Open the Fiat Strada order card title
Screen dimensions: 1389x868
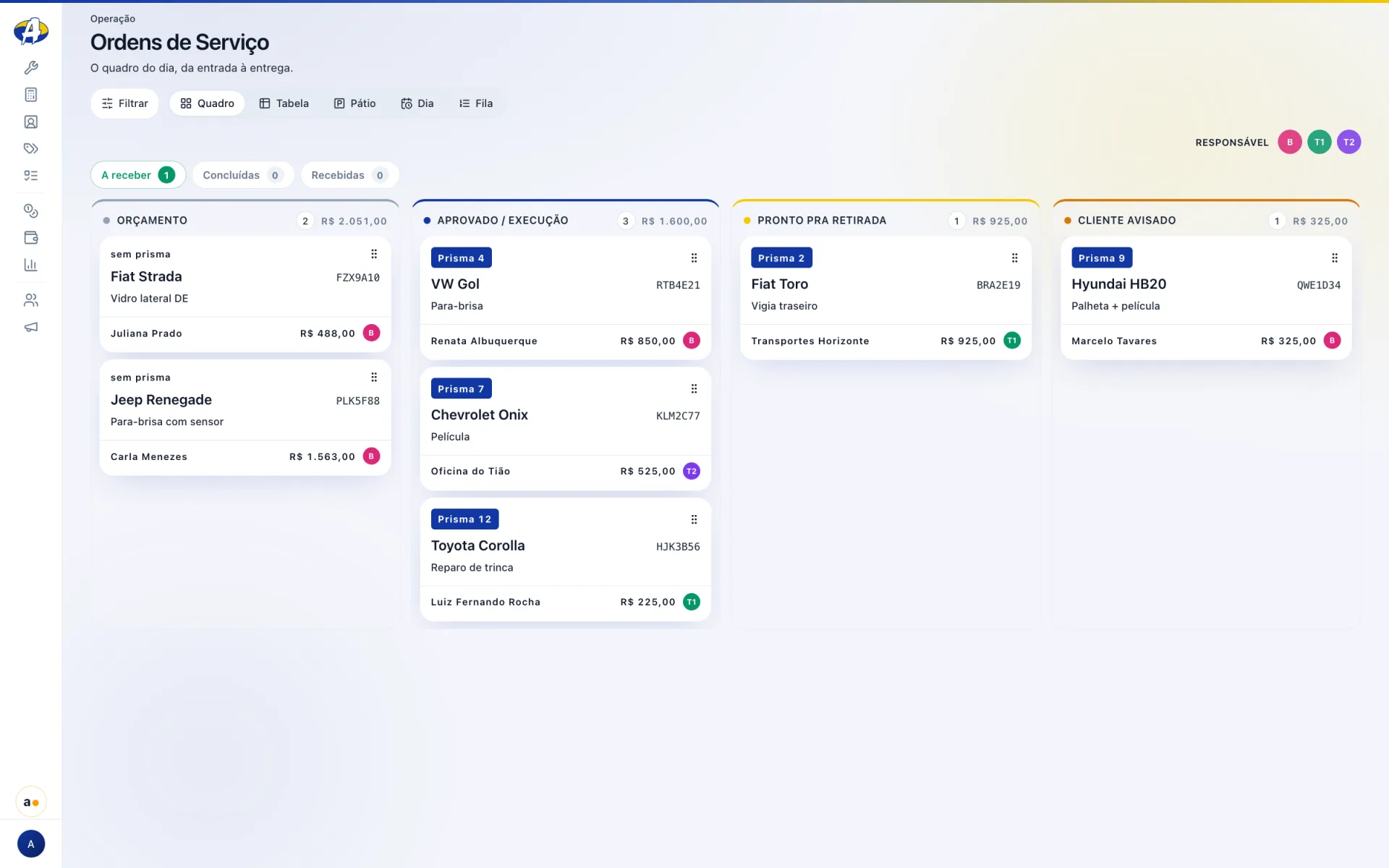point(146,276)
